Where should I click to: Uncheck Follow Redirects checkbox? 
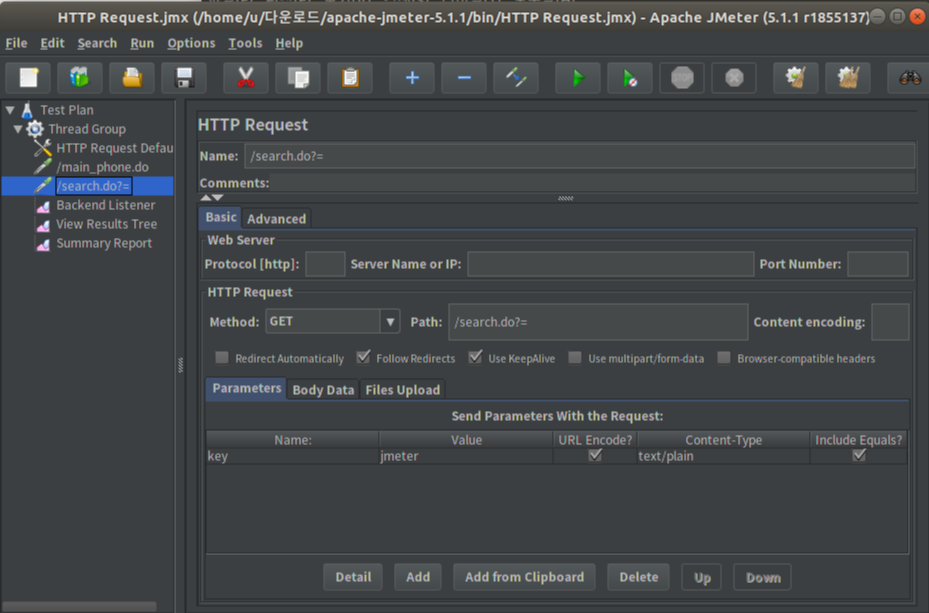[363, 357]
